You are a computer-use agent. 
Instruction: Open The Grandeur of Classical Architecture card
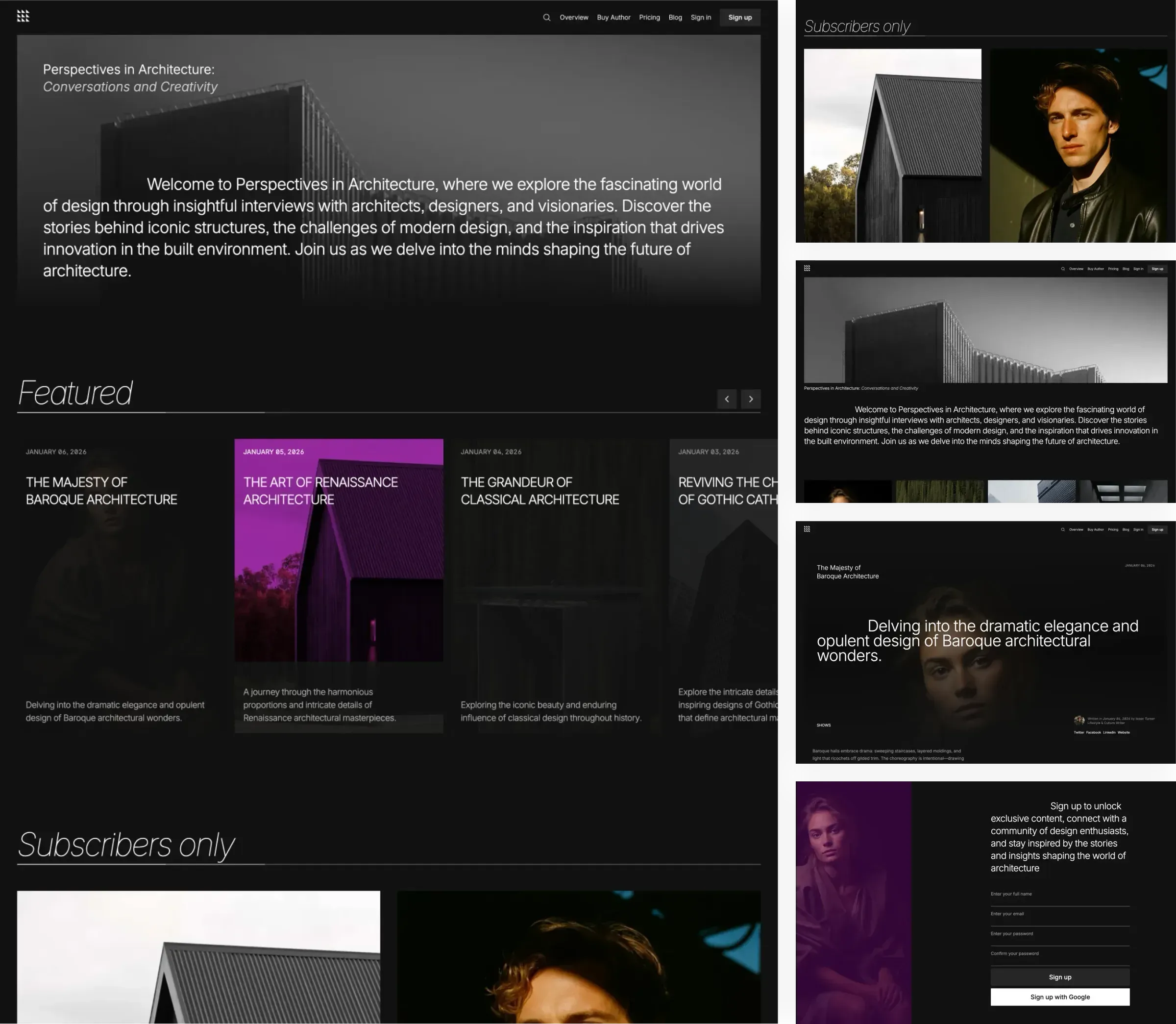pos(556,586)
